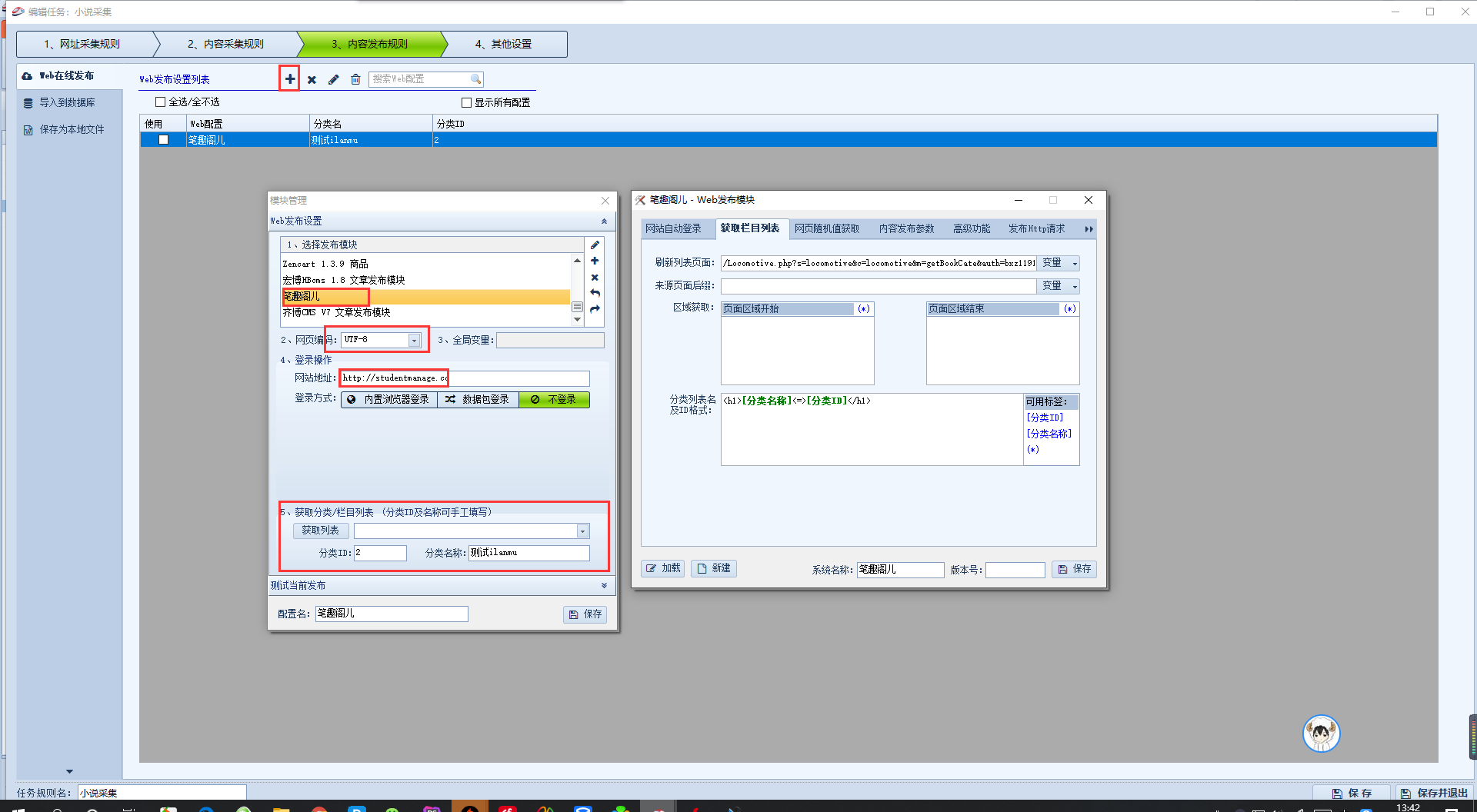
Task: Edit module with pencil icon beside module list
Action: tap(595, 245)
